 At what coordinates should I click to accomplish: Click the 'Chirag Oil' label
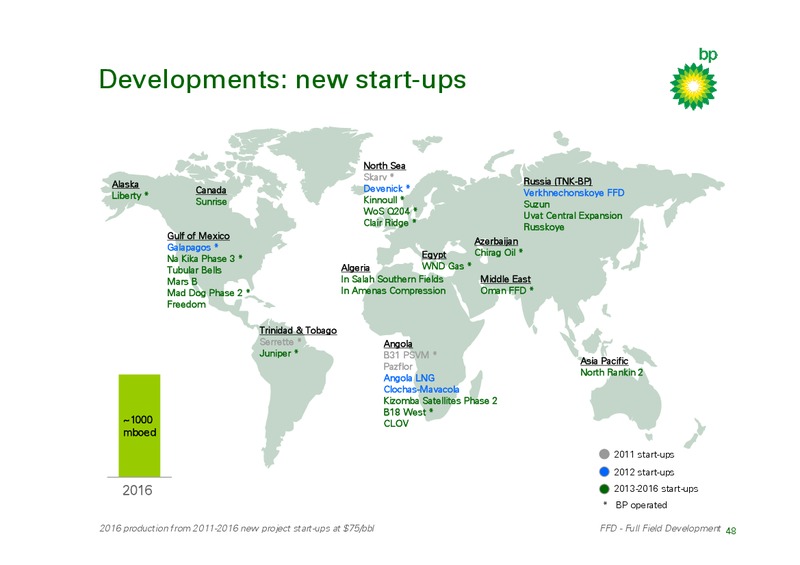tap(495, 253)
